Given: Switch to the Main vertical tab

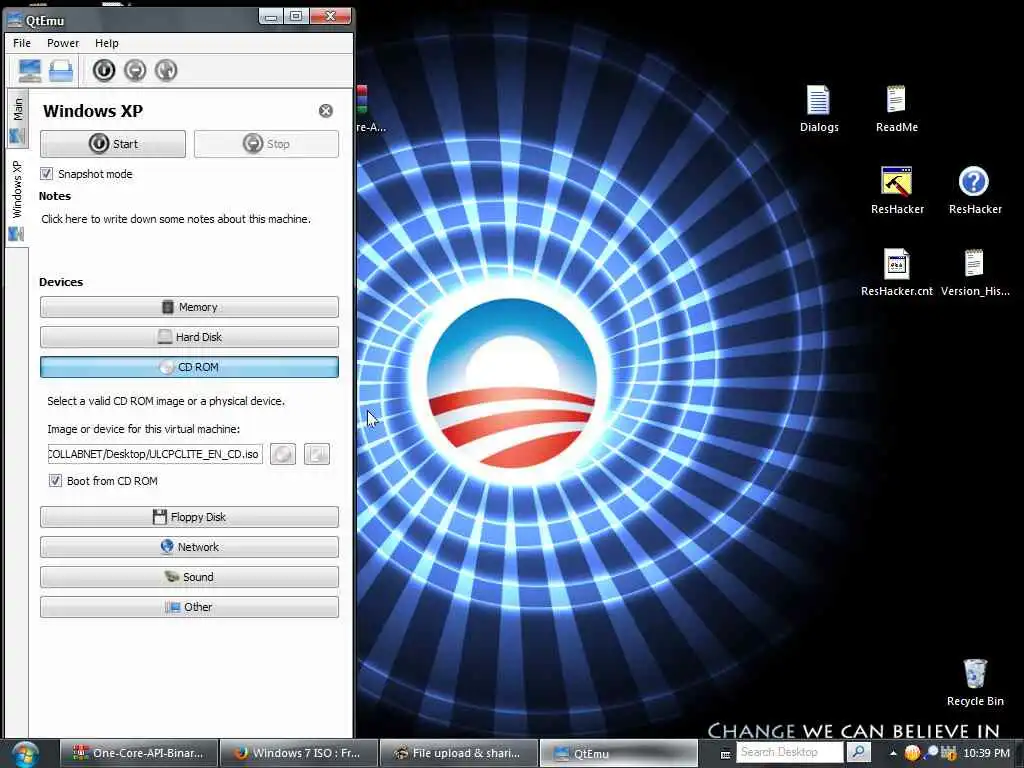Looking at the screenshot, I should tap(17, 119).
